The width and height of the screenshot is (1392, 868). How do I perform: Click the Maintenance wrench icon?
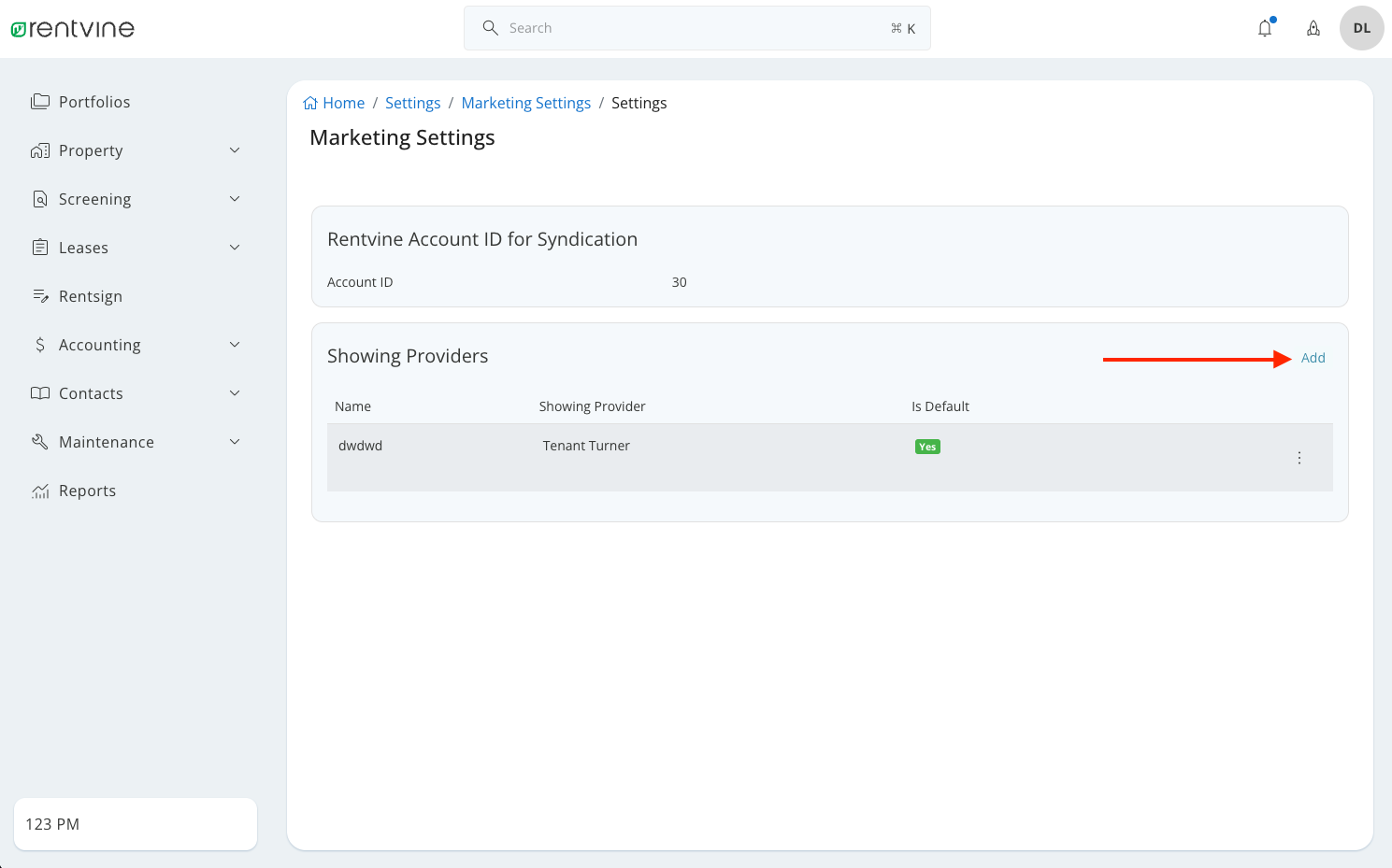click(x=39, y=441)
